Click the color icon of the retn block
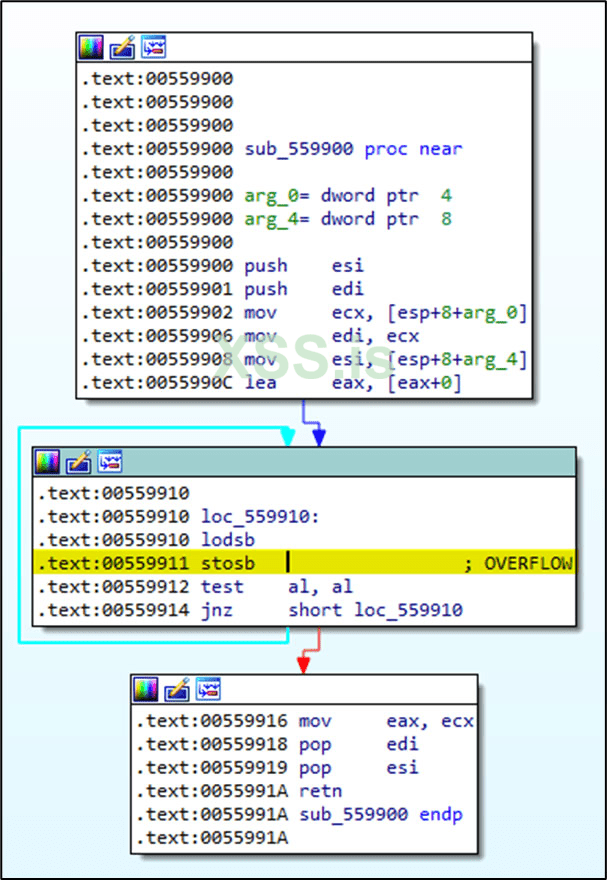 pyautogui.click(x=146, y=689)
